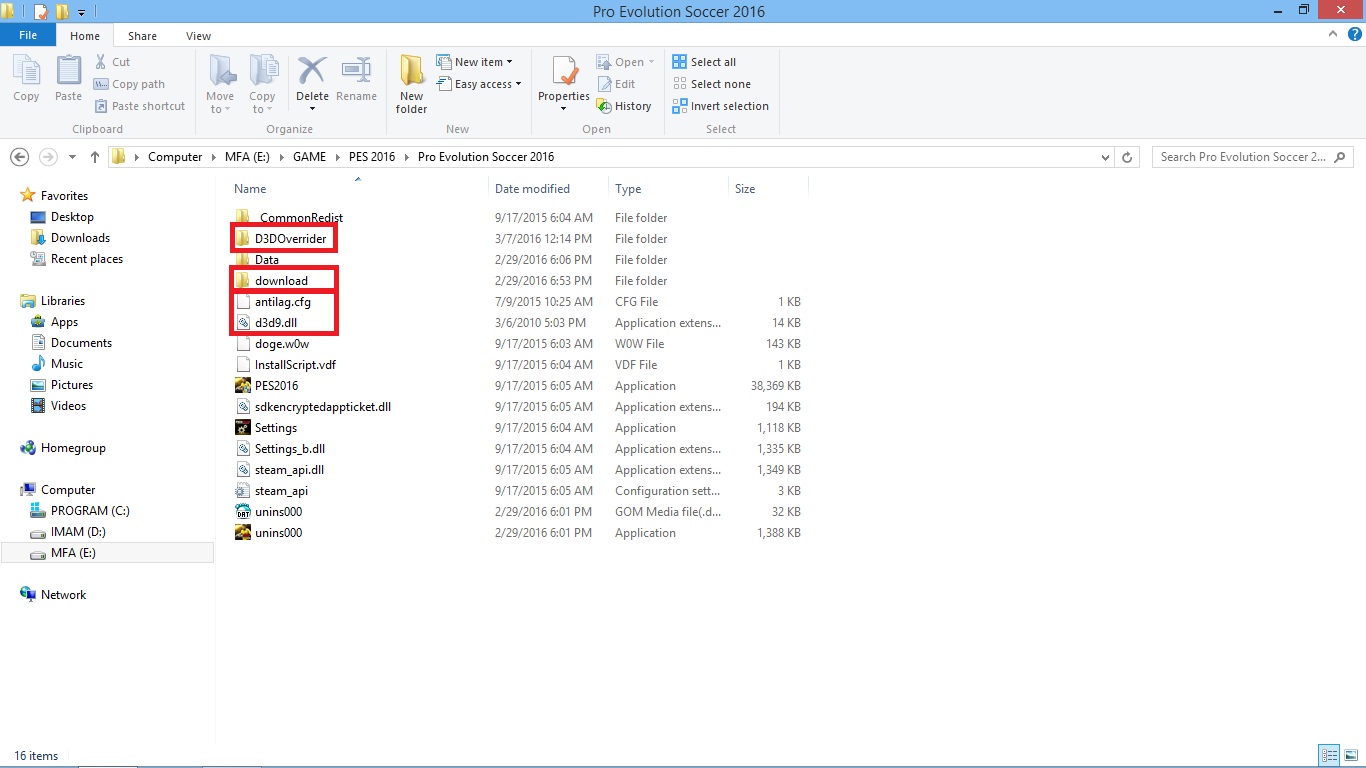This screenshot has height=768, width=1366.
Task: Select the download folder
Action: coord(281,281)
